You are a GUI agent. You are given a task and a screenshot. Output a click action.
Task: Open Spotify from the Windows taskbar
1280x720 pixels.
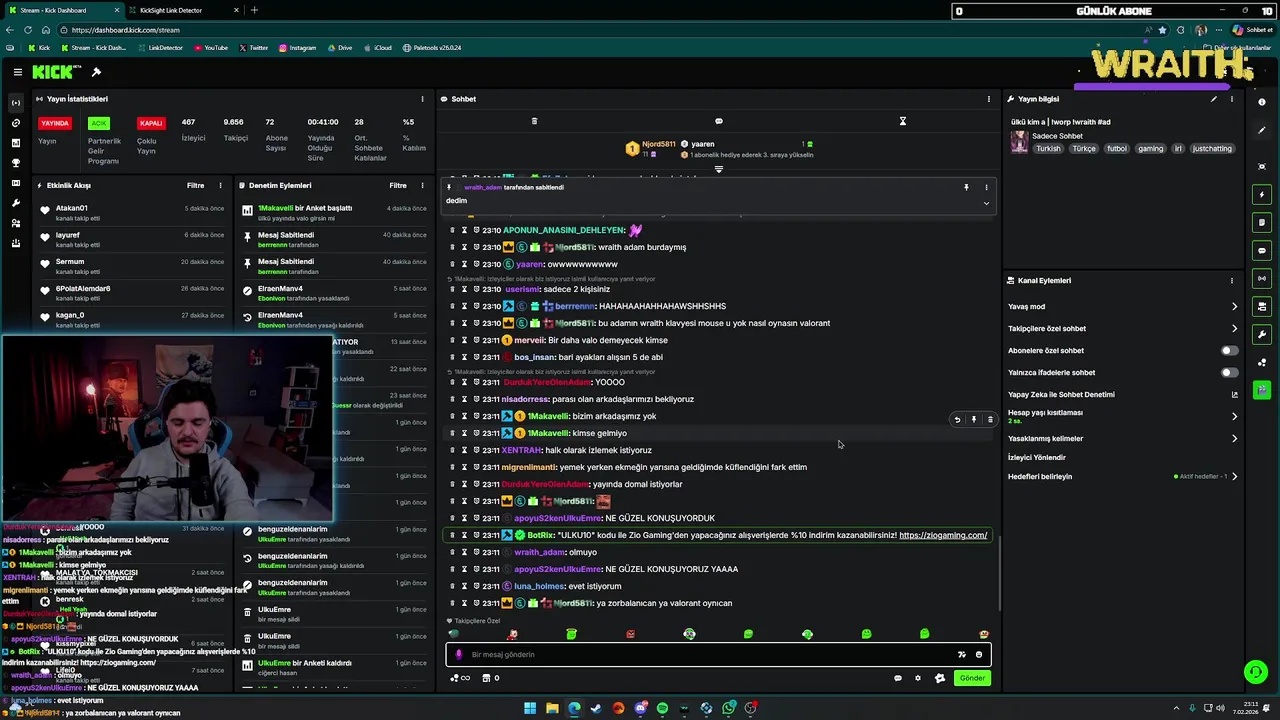[662, 708]
